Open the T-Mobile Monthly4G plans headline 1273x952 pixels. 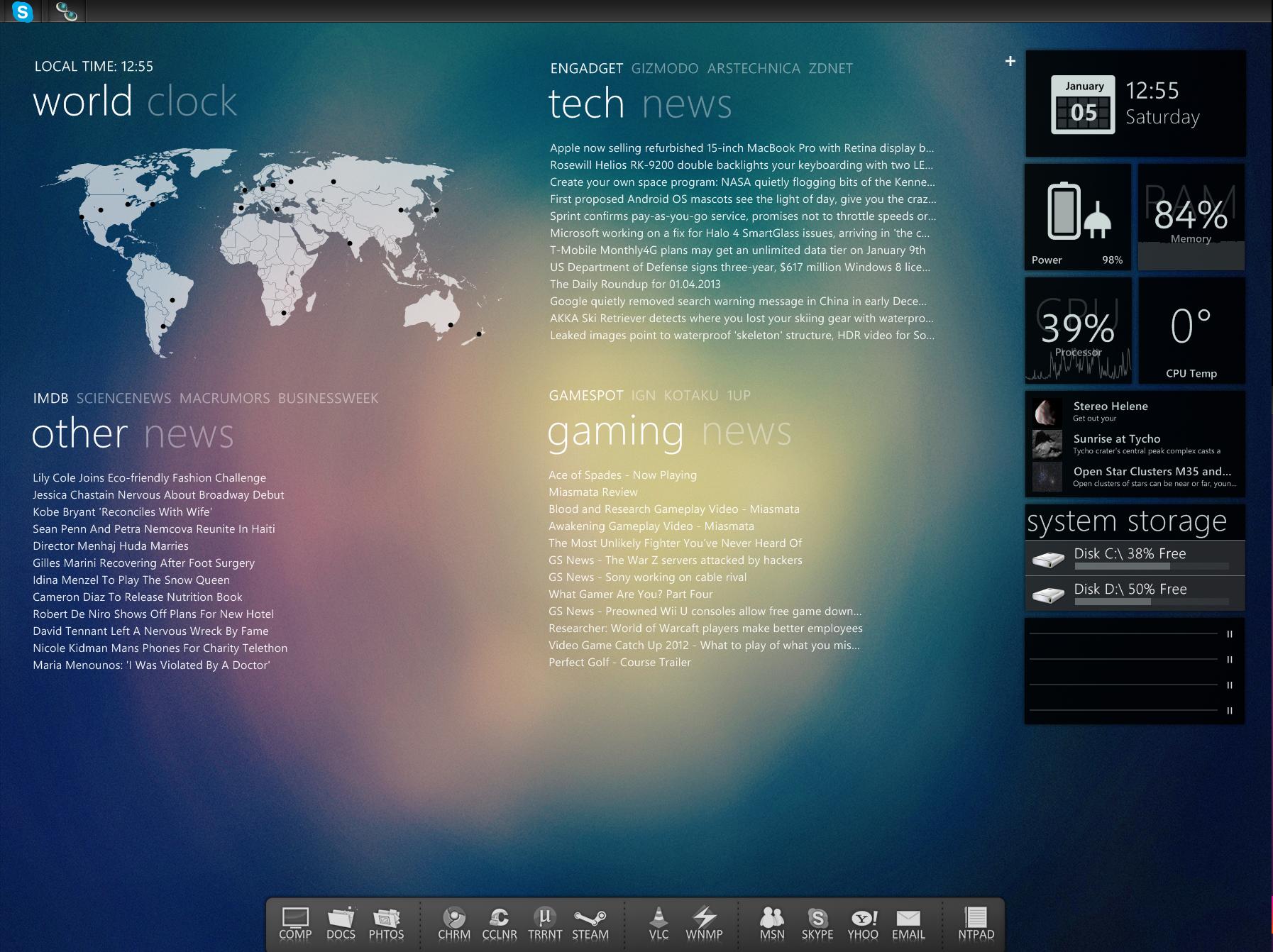point(738,250)
